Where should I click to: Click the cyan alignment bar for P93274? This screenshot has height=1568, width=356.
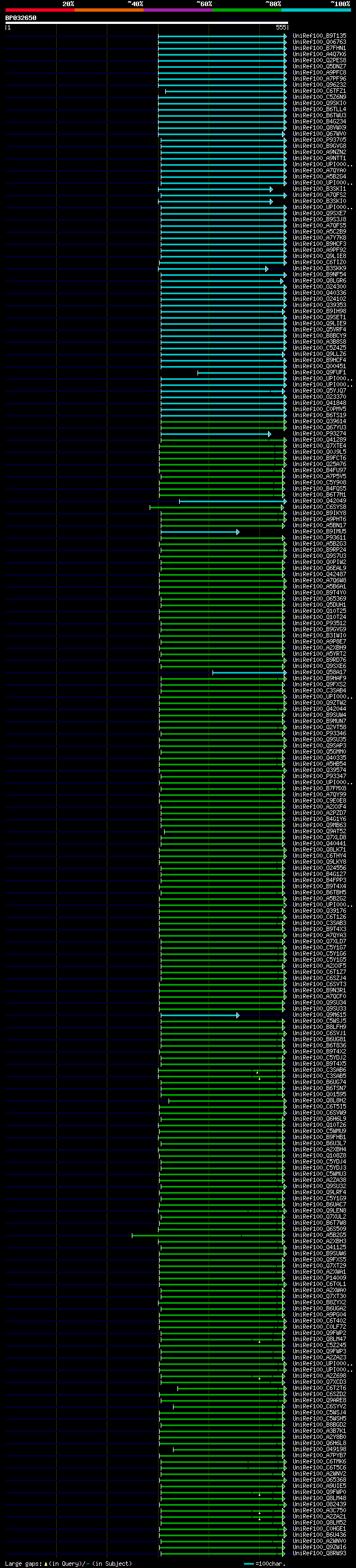pyautogui.click(x=216, y=434)
